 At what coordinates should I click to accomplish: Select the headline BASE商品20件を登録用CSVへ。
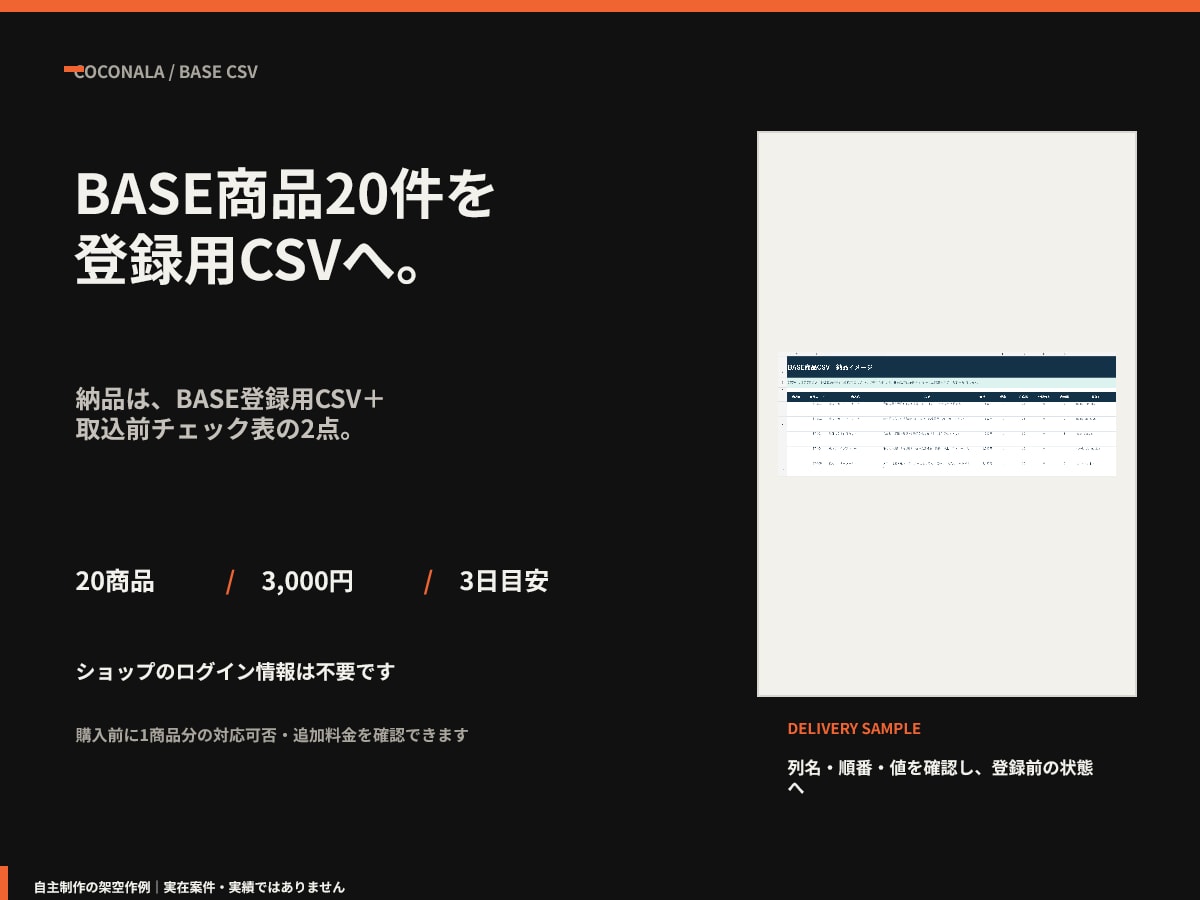pyautogui.click(x=285, y=228)
